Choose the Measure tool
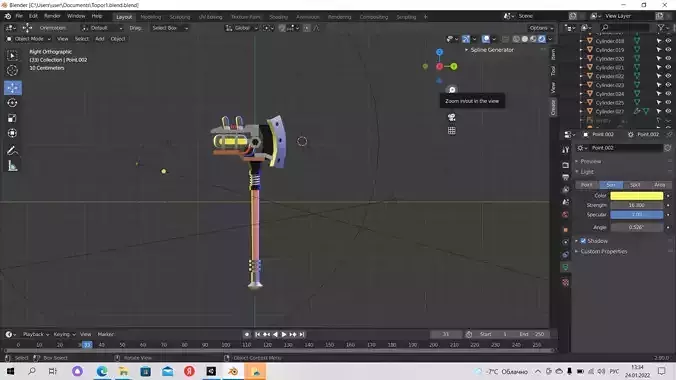 [12, 166]
